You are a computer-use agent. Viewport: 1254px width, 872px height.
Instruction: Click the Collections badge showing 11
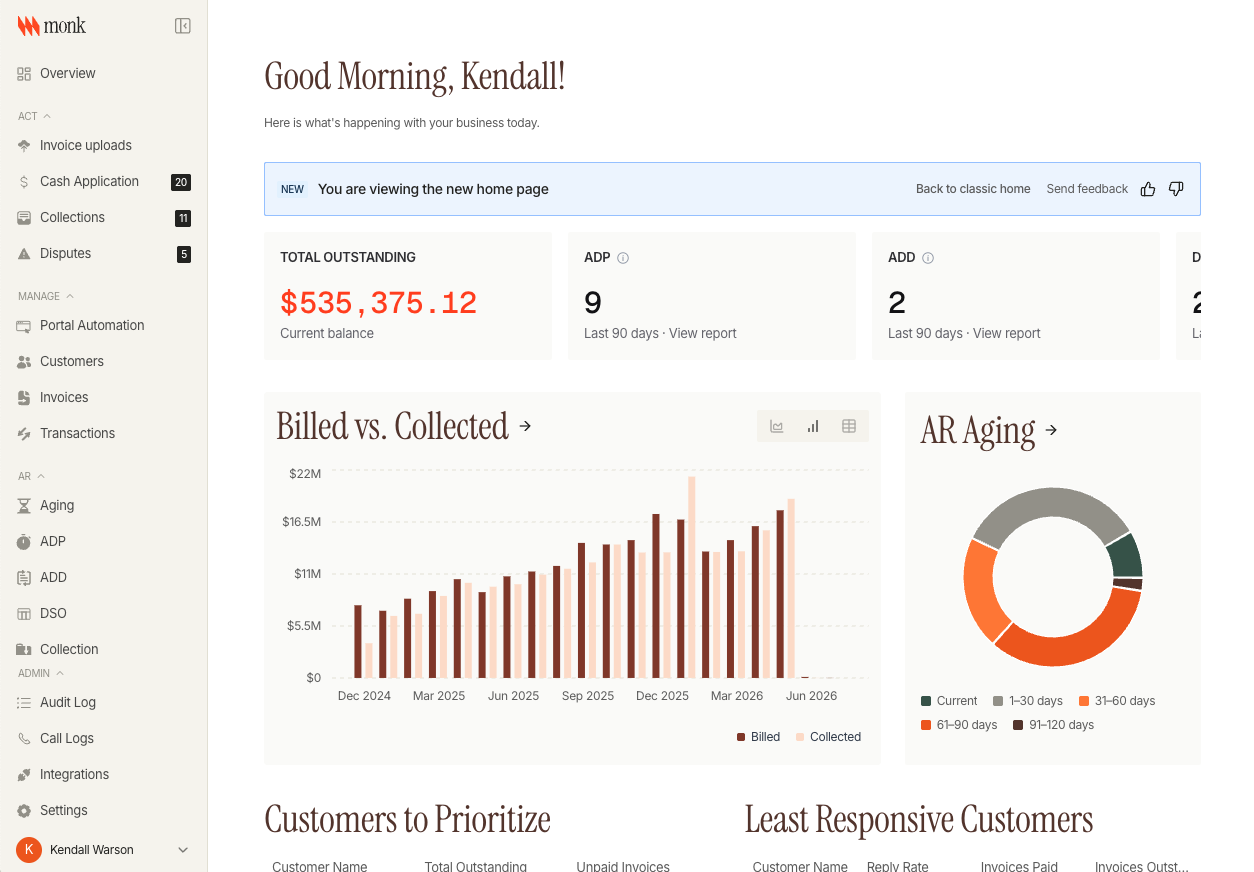coord(183,218)
